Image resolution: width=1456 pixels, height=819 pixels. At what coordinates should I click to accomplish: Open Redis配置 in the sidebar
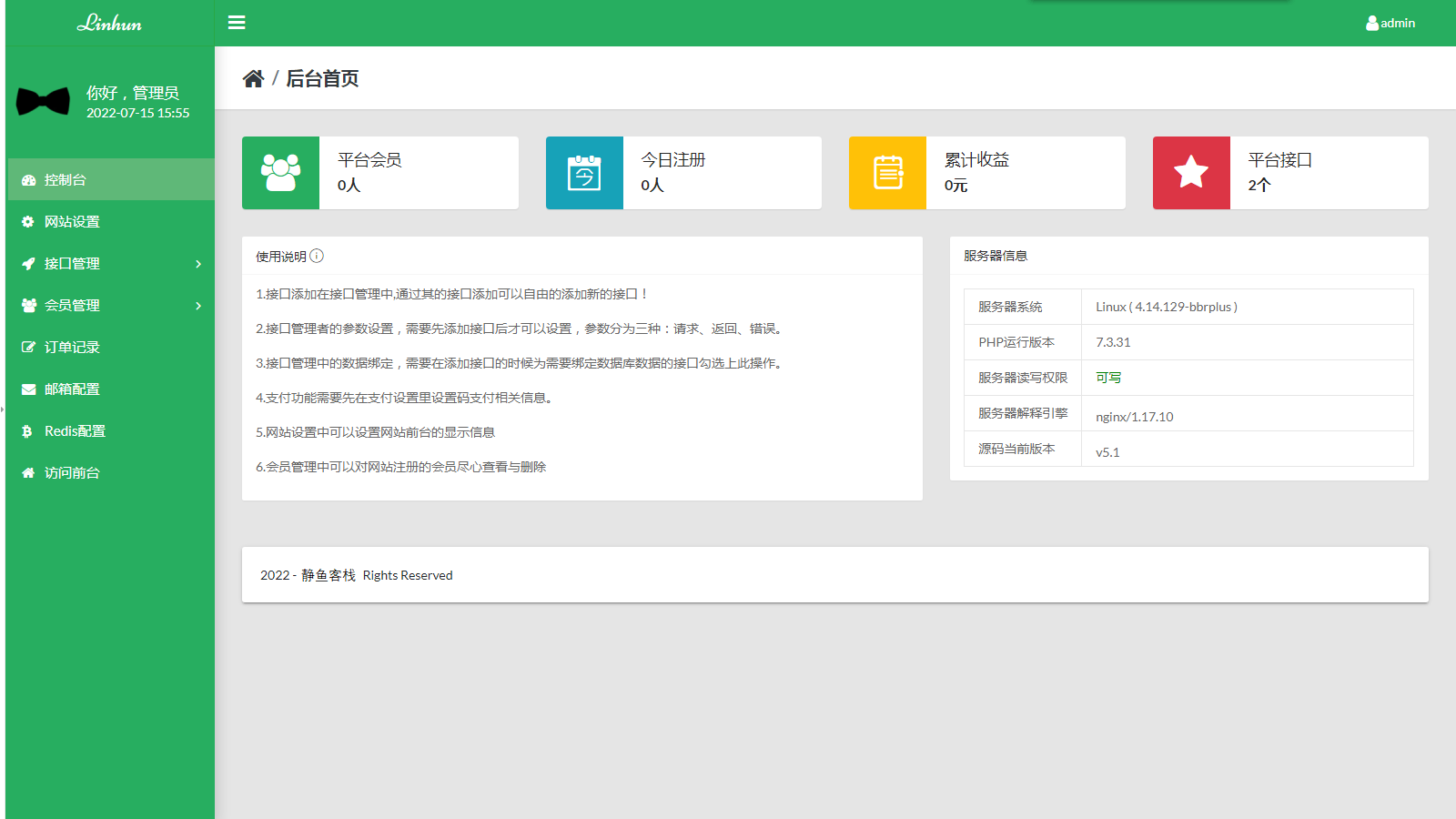click(75, 431)
